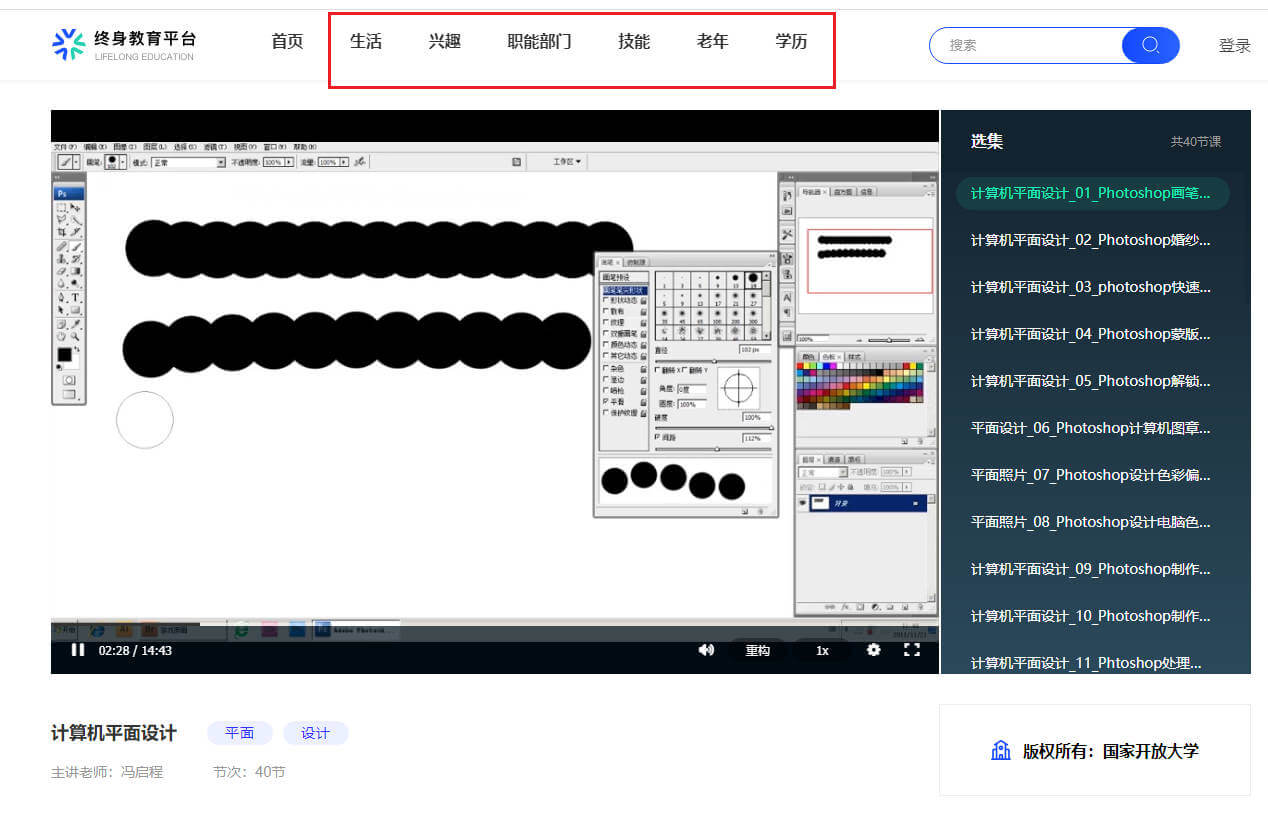The image size is (1268, 814).
Task: Click the 02:28 / 14:43 time display
Action: pos(135,650)
